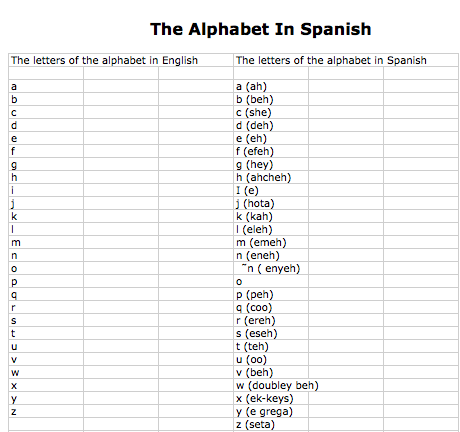Select the 'f (efeh)' cell
Screen dimensions: 460x432
(x=271, y=151)
